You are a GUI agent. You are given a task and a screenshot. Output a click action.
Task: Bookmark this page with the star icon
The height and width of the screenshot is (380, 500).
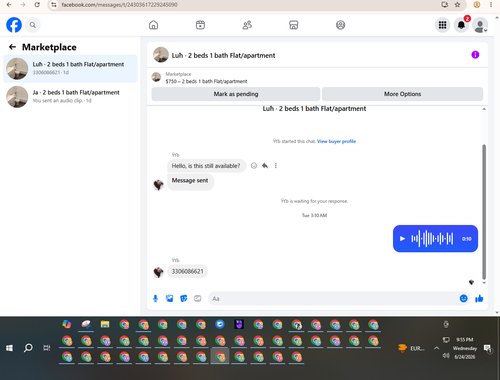point(457,5)
